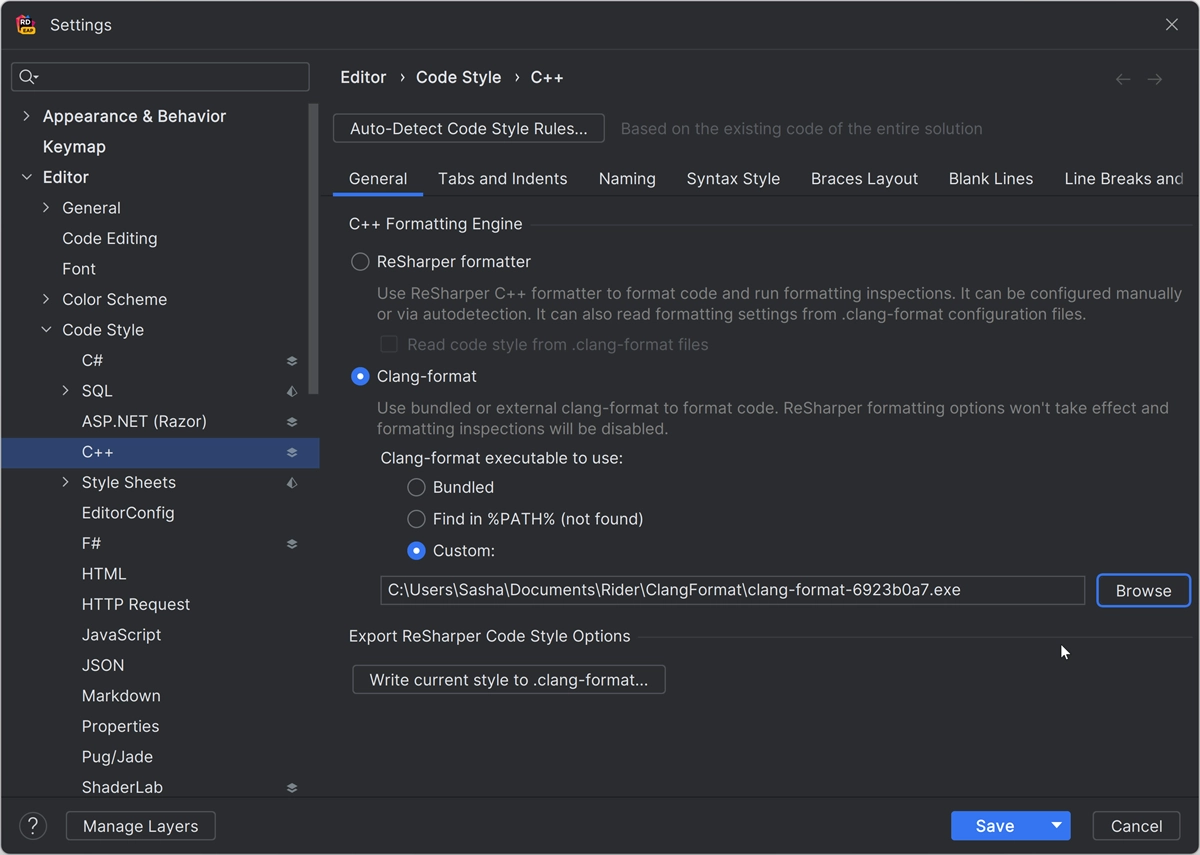
Task: Expand the General node under Editor
Action: (46, 208)
